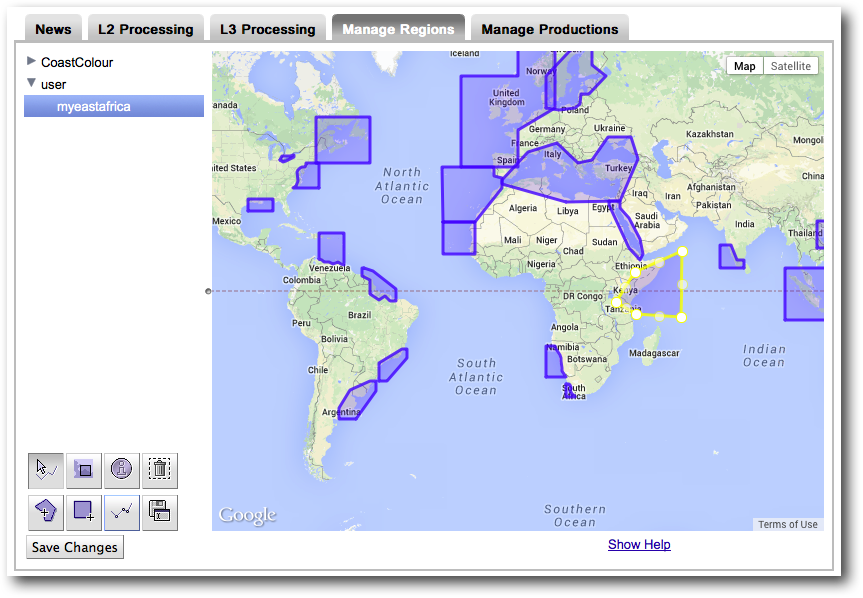
Task: Select the edit-region pointer tool
Action: [46, 470]
